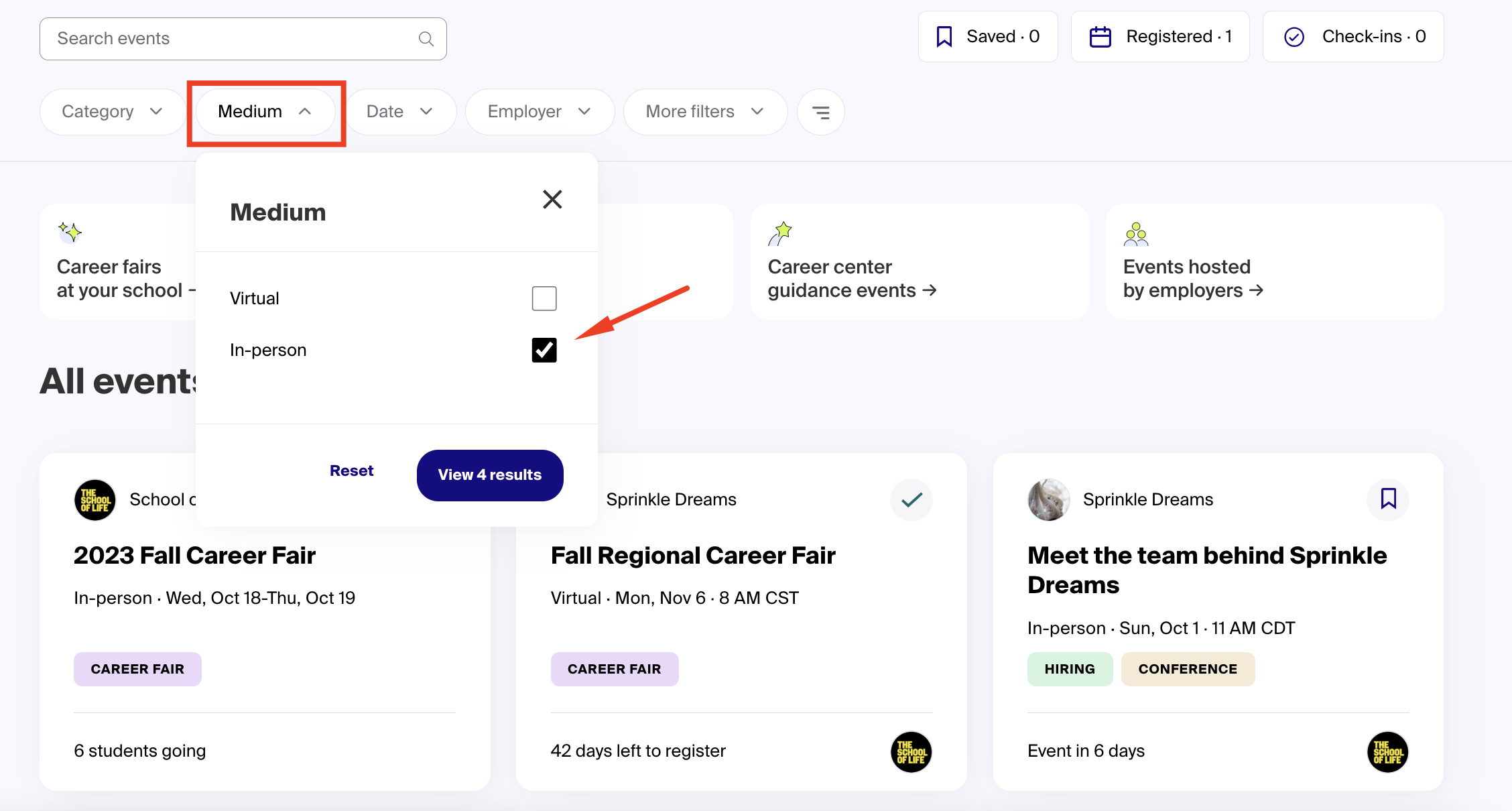Uncheck the In-person checkbox
The image size is (1512, 811).
(544, 350)
